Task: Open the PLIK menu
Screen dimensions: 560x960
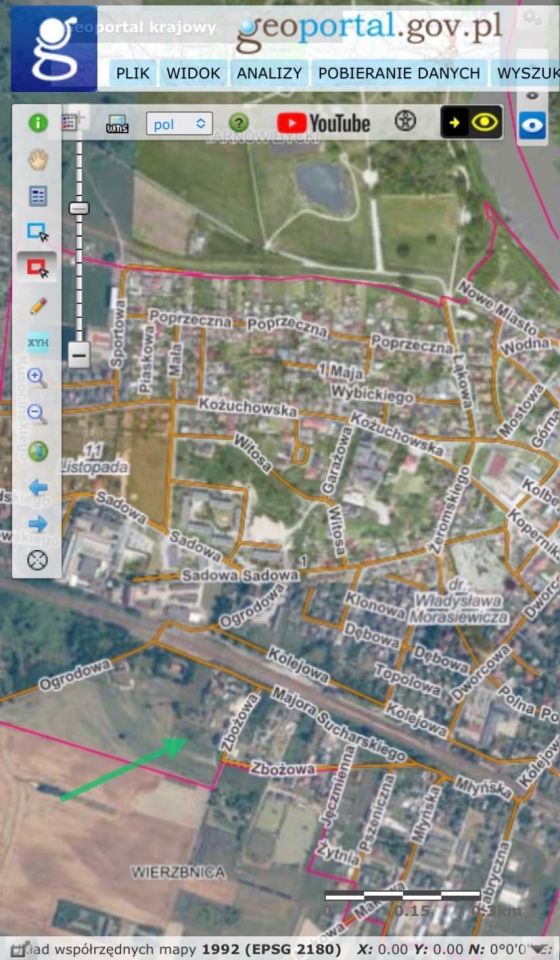Action: click(133, 73)
